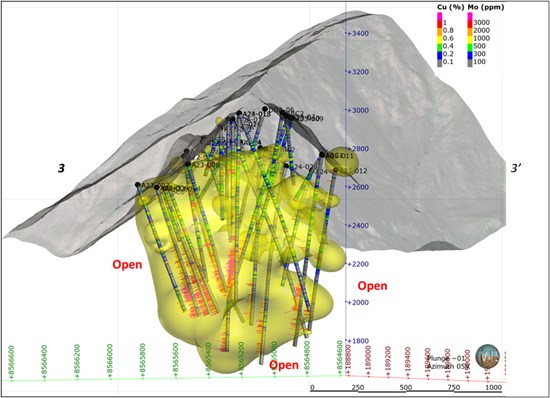Viewport: 550px width, 398px height.
Task: Select drill hole collar A23-008
Action: click(188, 164)
